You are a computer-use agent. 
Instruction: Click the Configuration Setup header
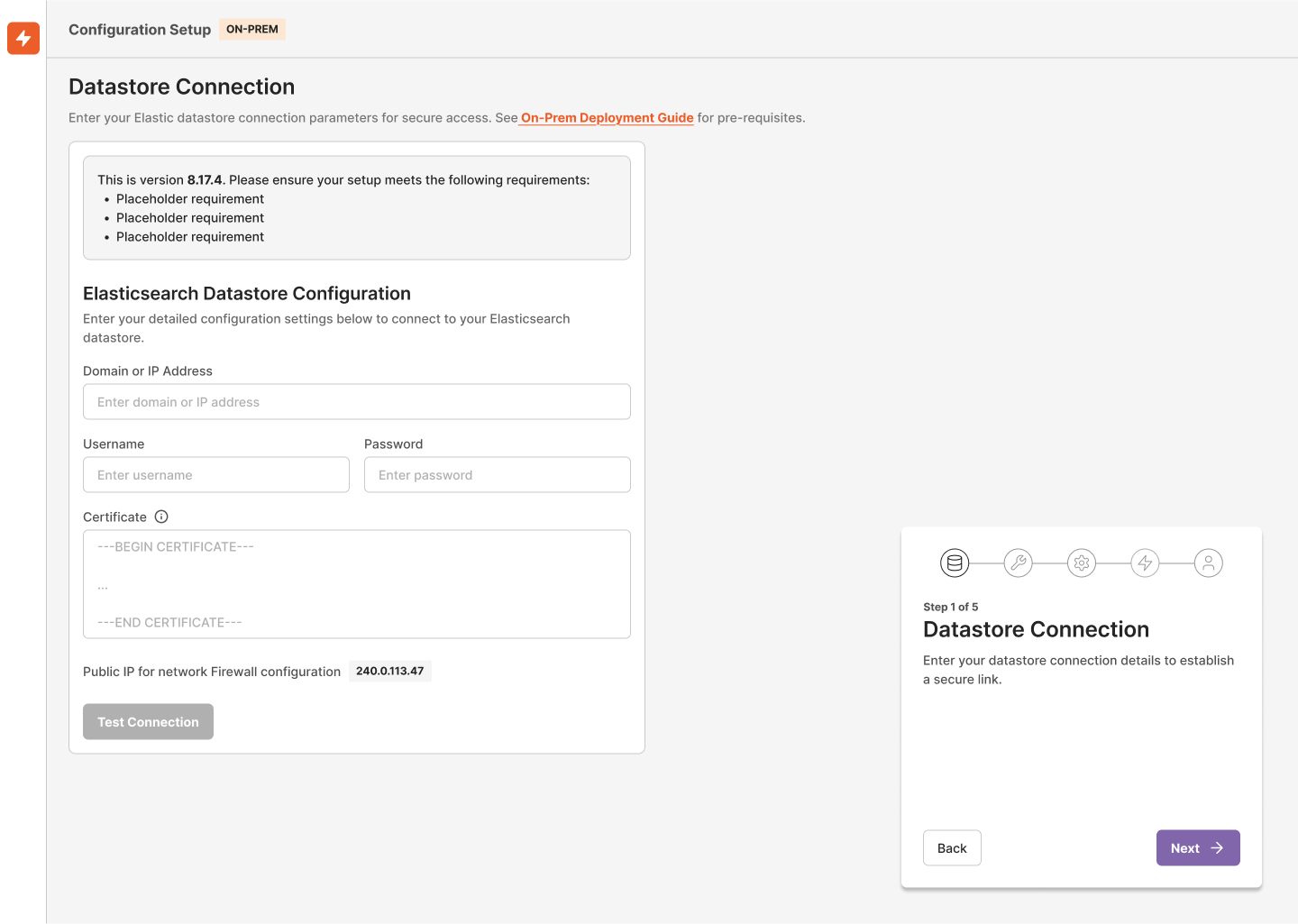[x=140, y=29]
